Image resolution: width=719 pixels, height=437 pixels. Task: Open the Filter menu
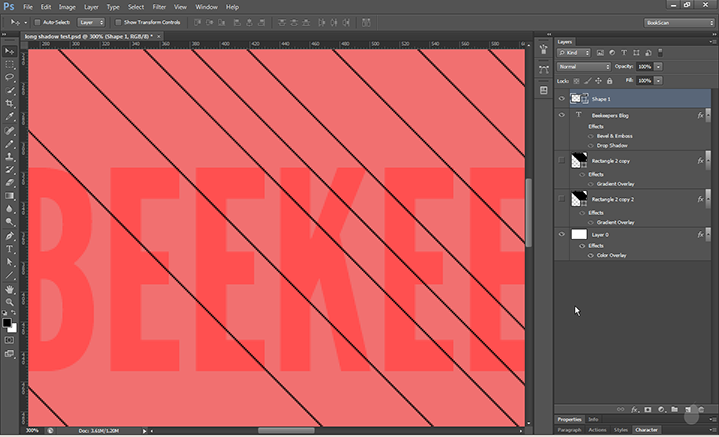pyautogui.click(x=159, y=6)
